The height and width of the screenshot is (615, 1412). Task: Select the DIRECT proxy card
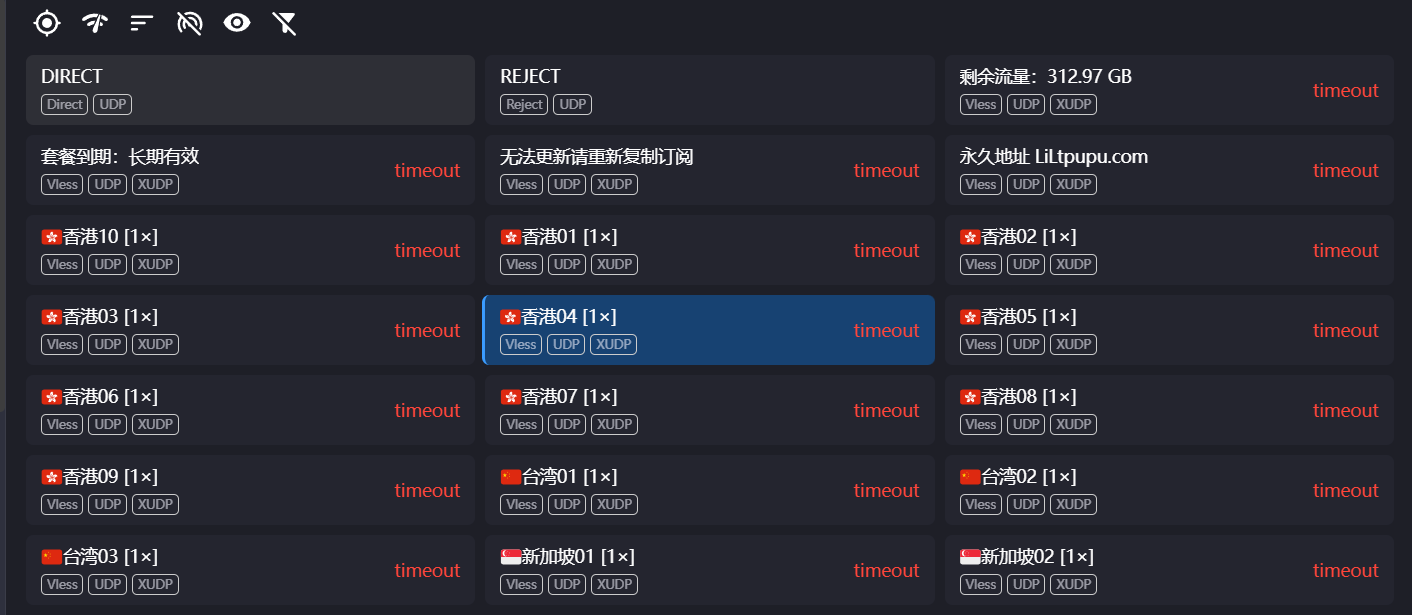(x=250, y=89)
